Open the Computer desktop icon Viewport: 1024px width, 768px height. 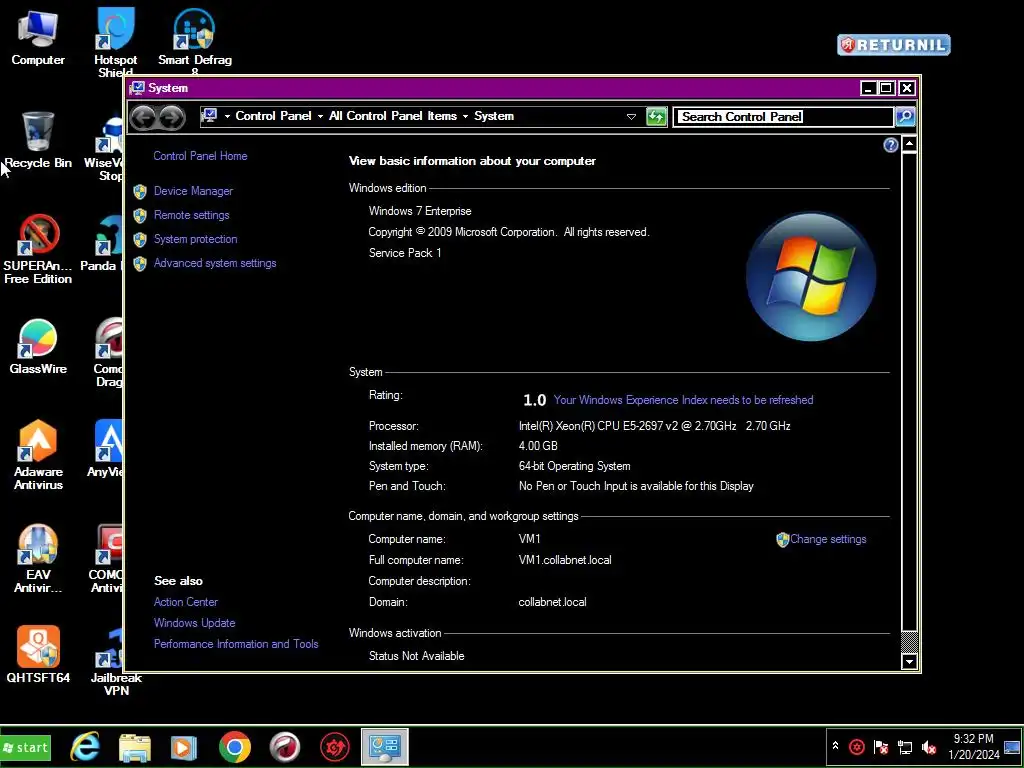pyautogui.click(x=38, y=38)
